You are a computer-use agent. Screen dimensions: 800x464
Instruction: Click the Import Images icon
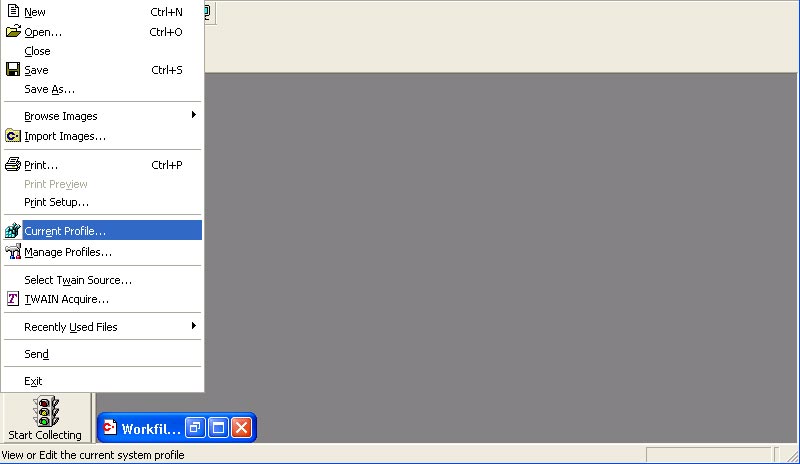[x=13, y=136]
